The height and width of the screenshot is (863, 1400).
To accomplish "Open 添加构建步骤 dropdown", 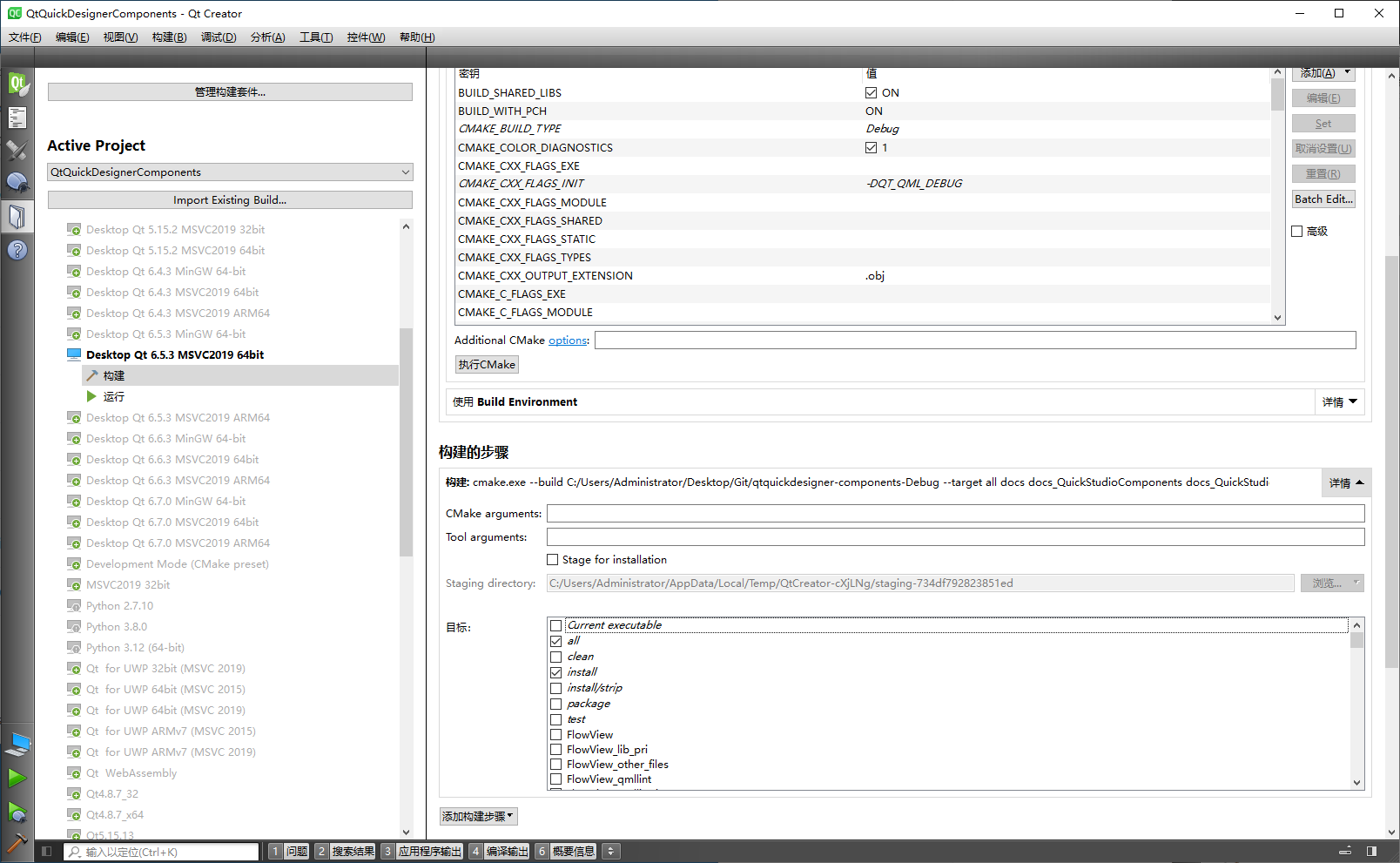I will click(x=478, y=816).
